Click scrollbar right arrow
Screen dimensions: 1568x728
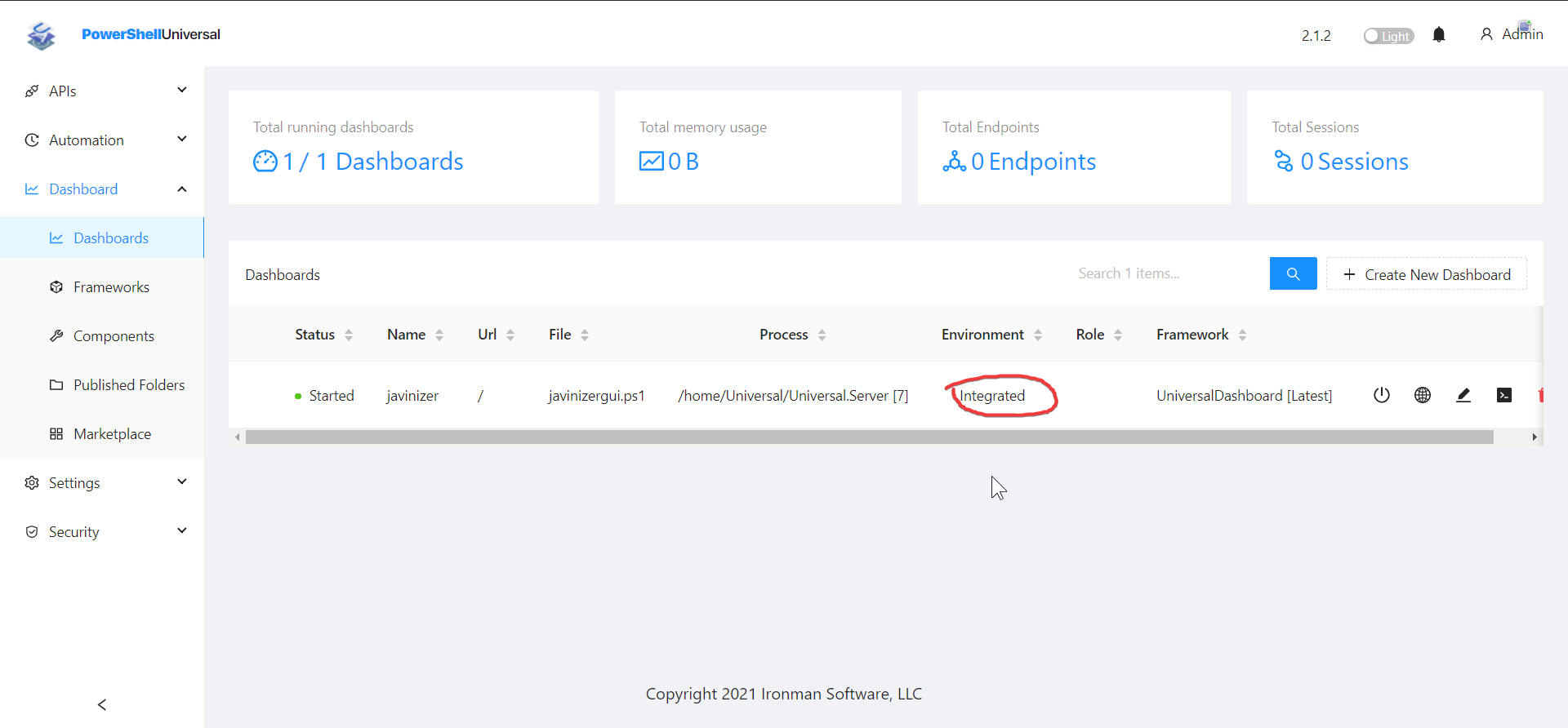tap(1535, 437)
